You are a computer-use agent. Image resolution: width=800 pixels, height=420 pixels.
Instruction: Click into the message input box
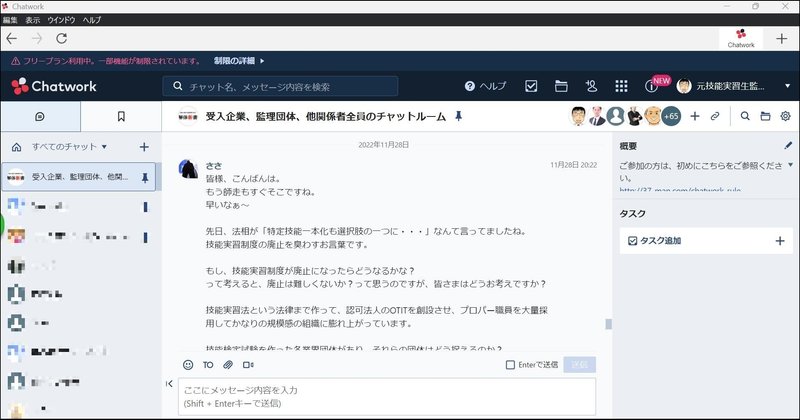(x=387, y=397)
